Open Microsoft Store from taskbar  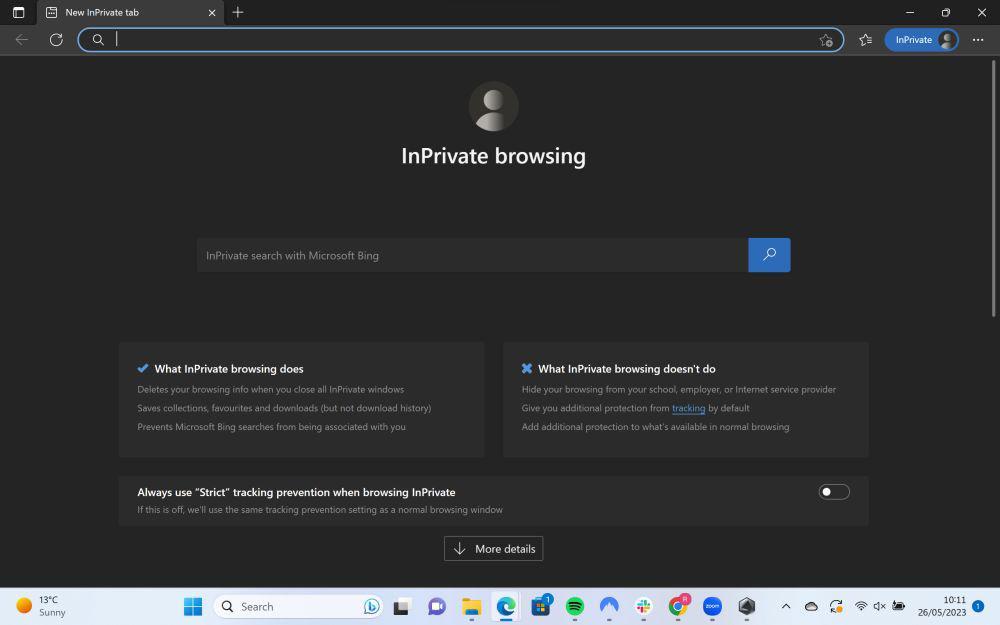pos(541,607)
